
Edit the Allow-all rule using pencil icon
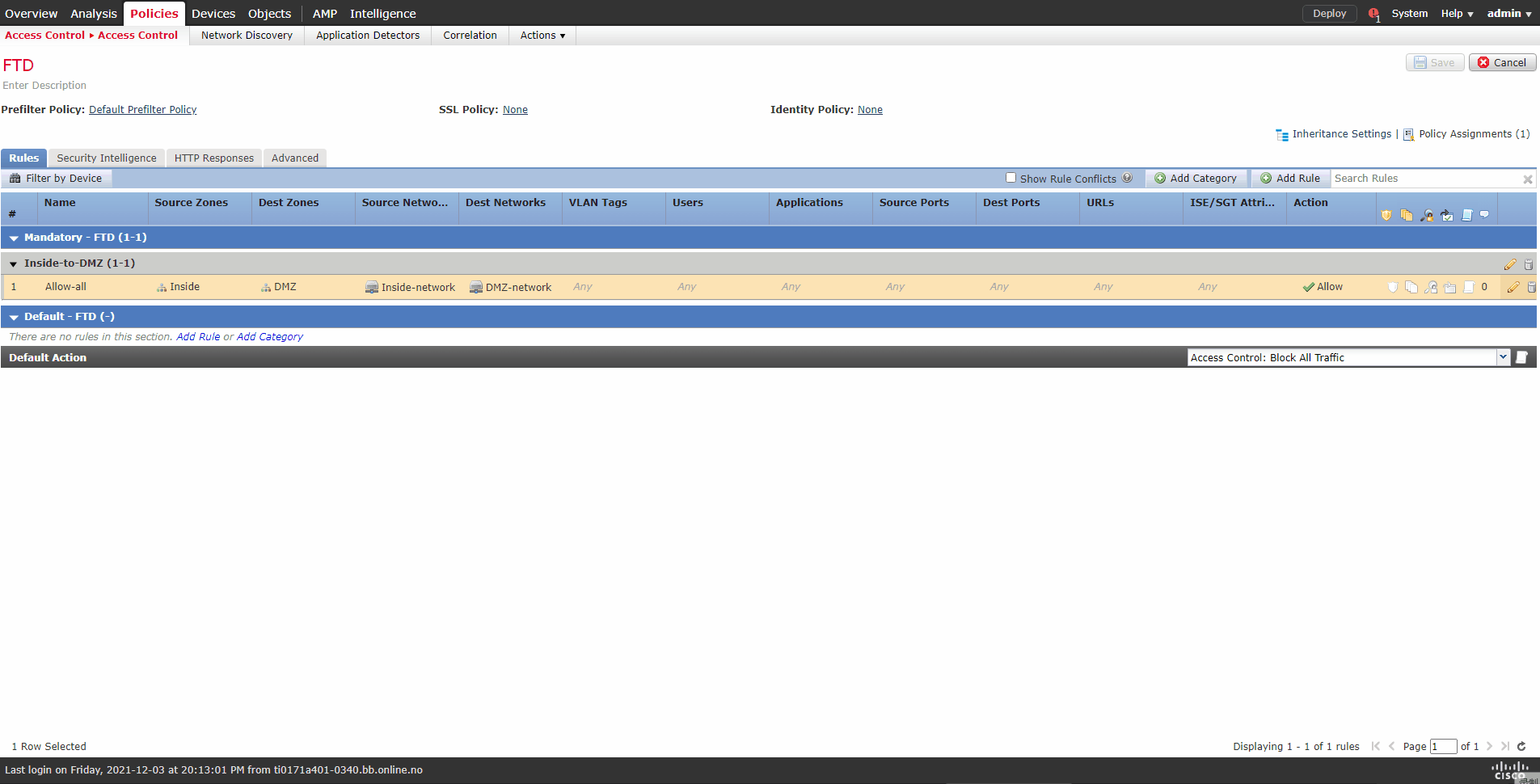point(1513,287)
